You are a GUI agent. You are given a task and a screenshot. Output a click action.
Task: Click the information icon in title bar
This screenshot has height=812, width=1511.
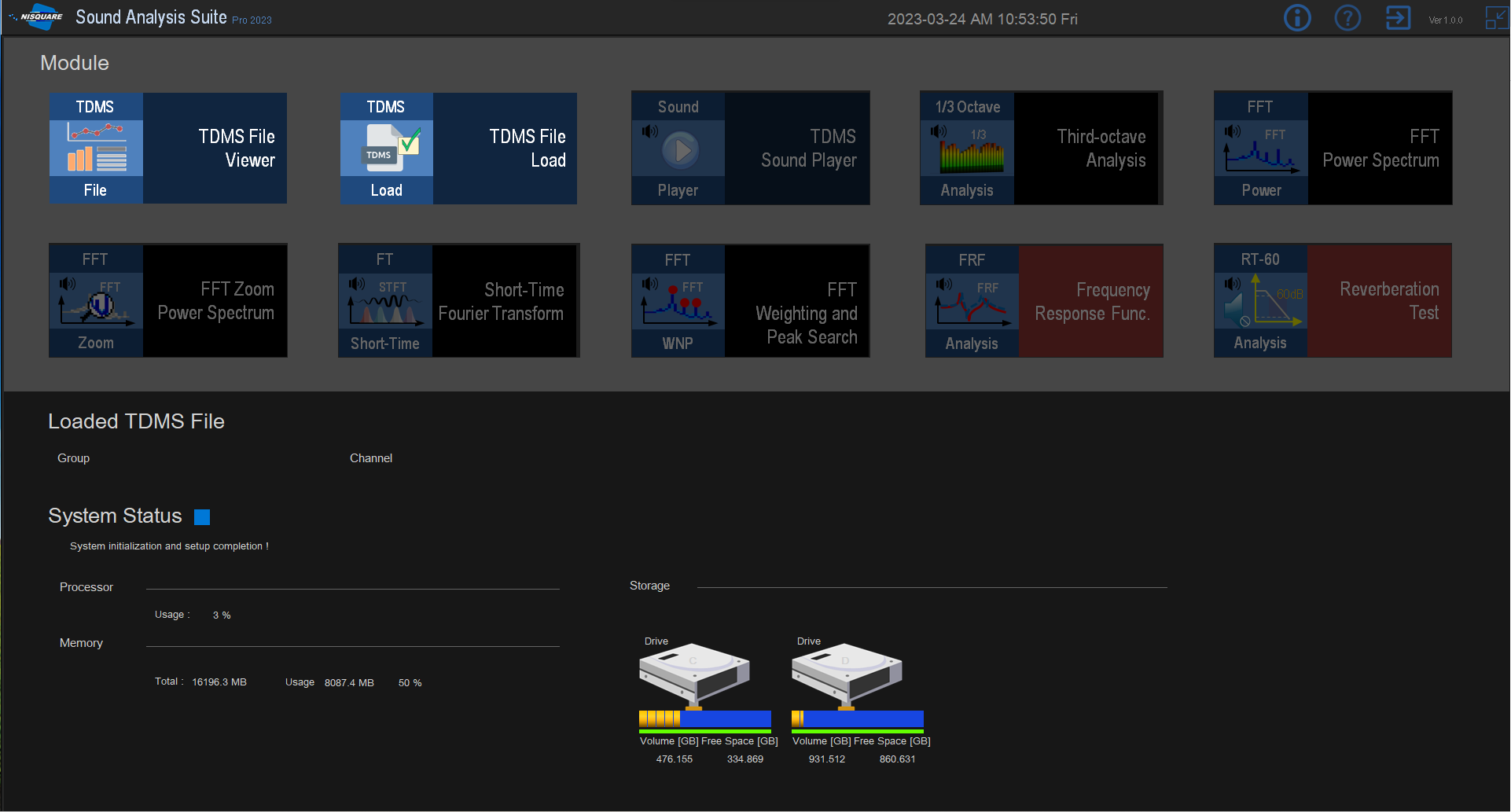pos(1297,17)
